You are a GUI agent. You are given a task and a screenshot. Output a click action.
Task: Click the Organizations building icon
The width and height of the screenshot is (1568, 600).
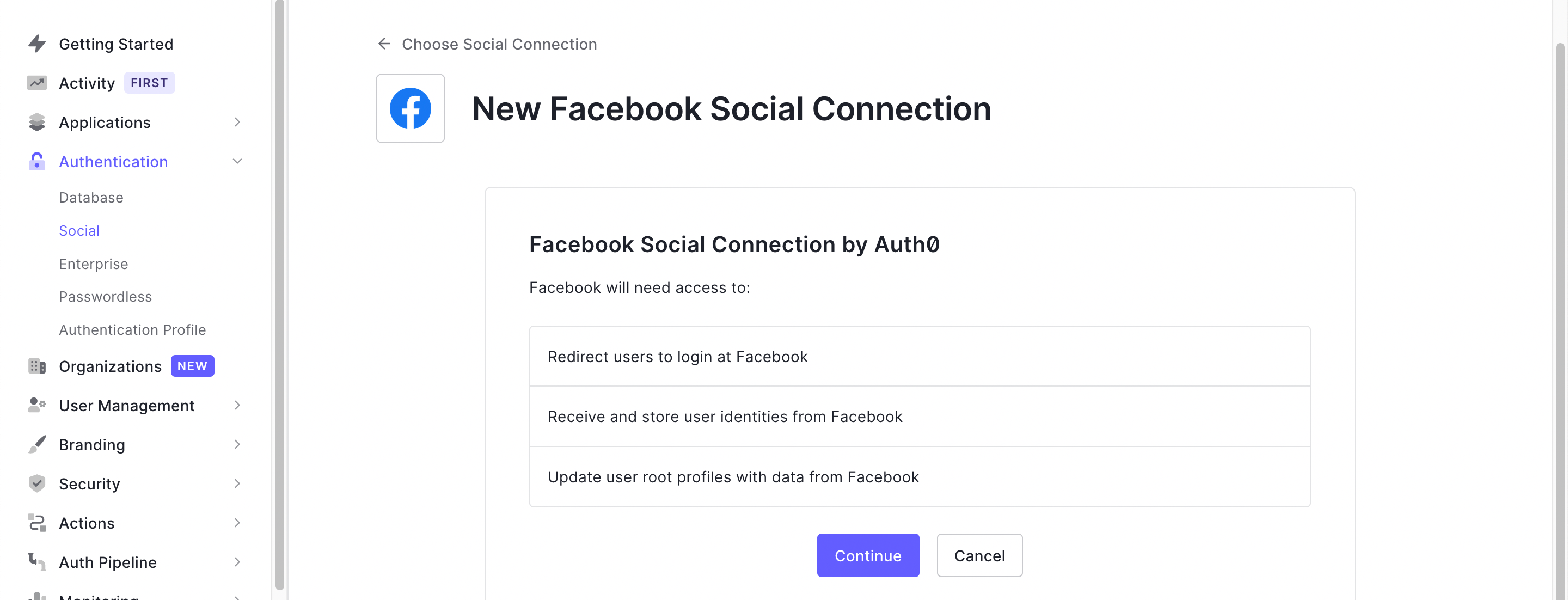tap(37, 366)
